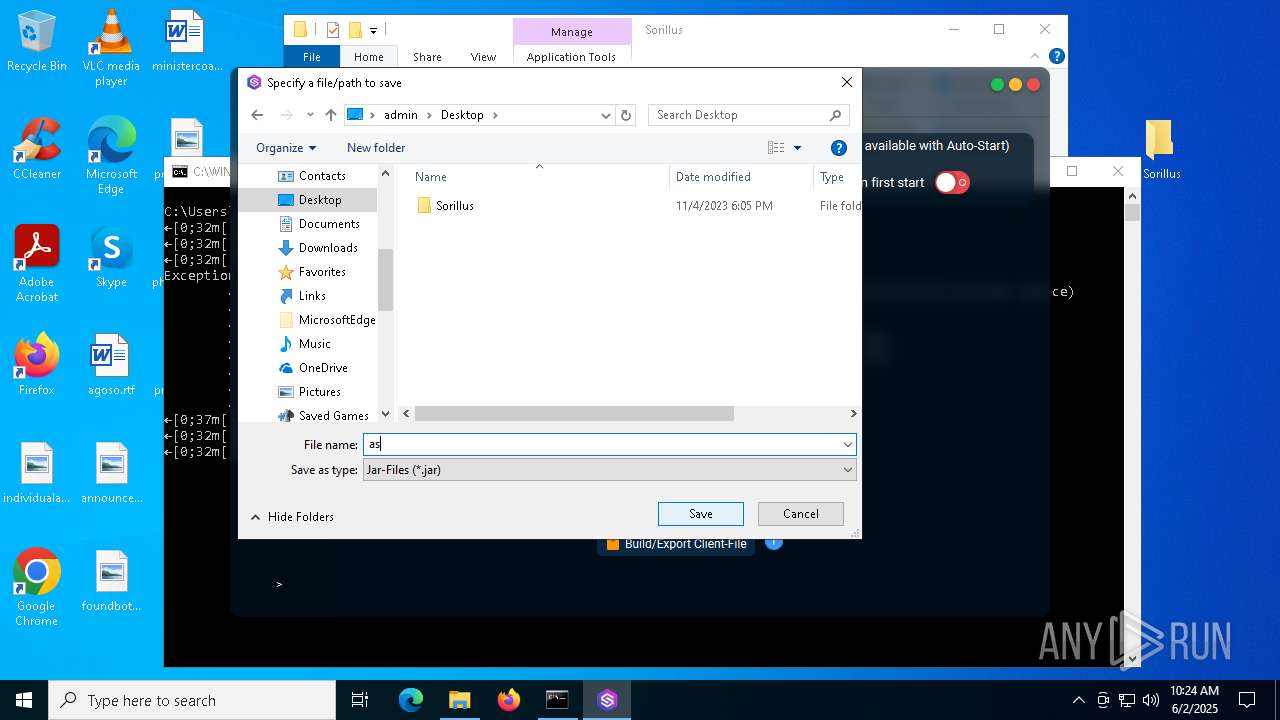This screenshot has height=720, width=1280.
Task: Change the view layout icon
Action: 776,148
